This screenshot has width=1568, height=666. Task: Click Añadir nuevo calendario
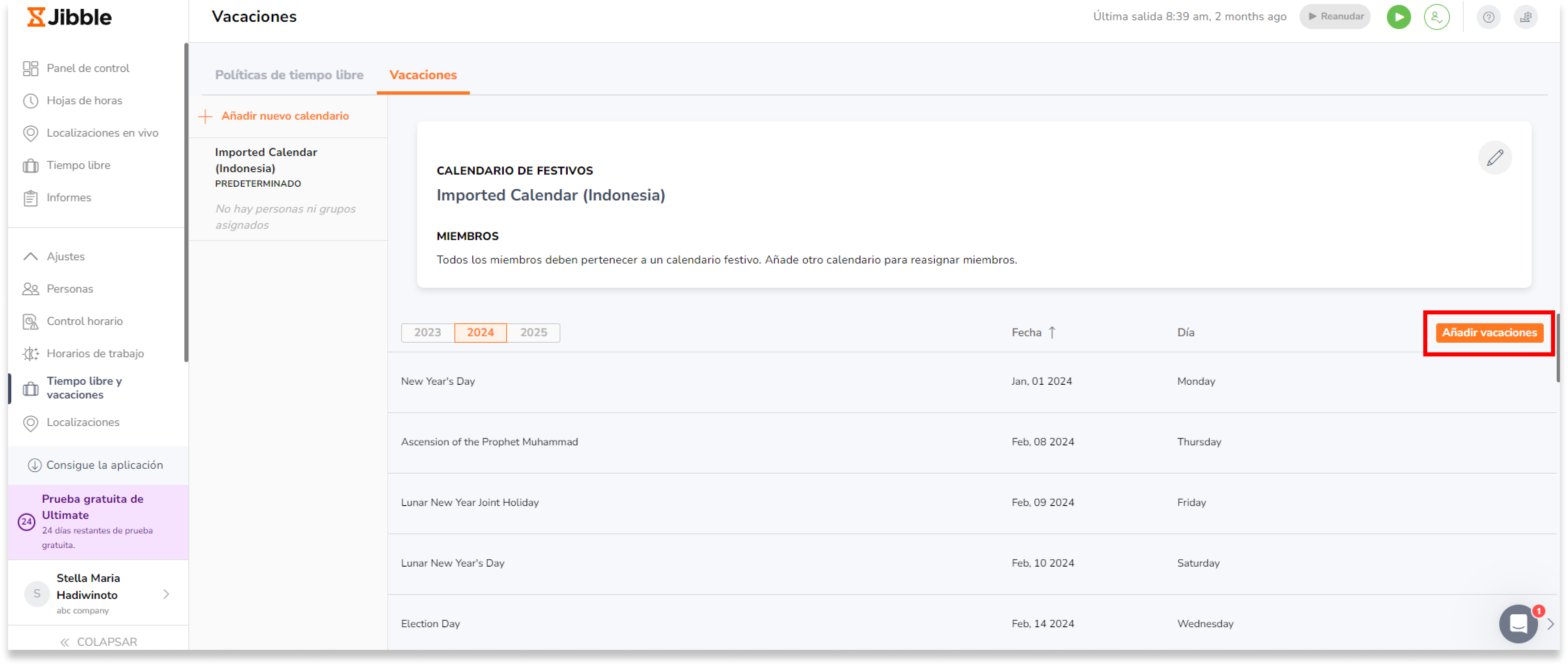(x=284, y=116)
